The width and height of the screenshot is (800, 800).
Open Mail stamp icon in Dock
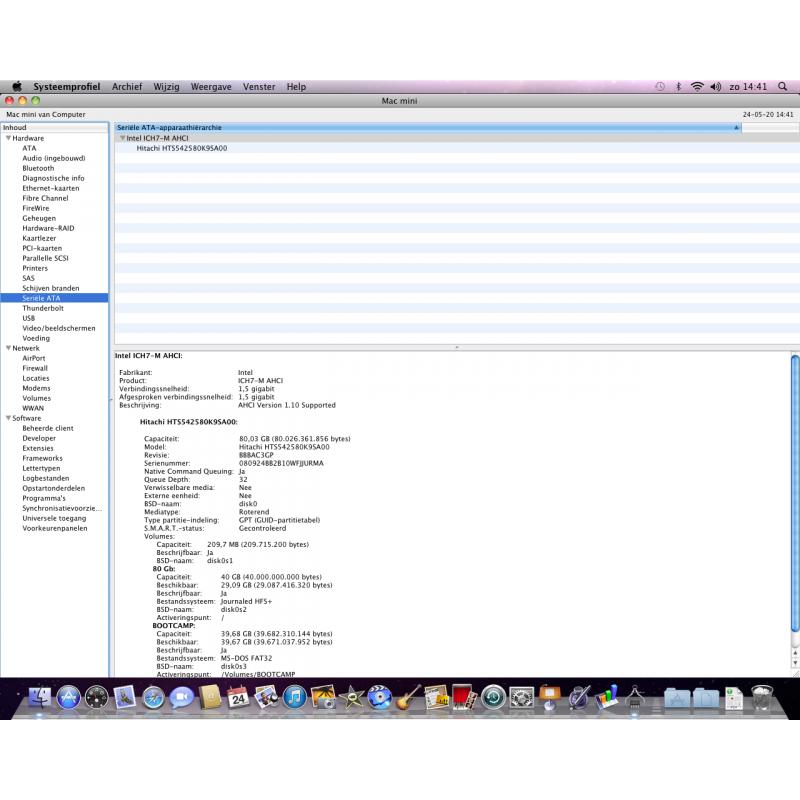[124, 697]
